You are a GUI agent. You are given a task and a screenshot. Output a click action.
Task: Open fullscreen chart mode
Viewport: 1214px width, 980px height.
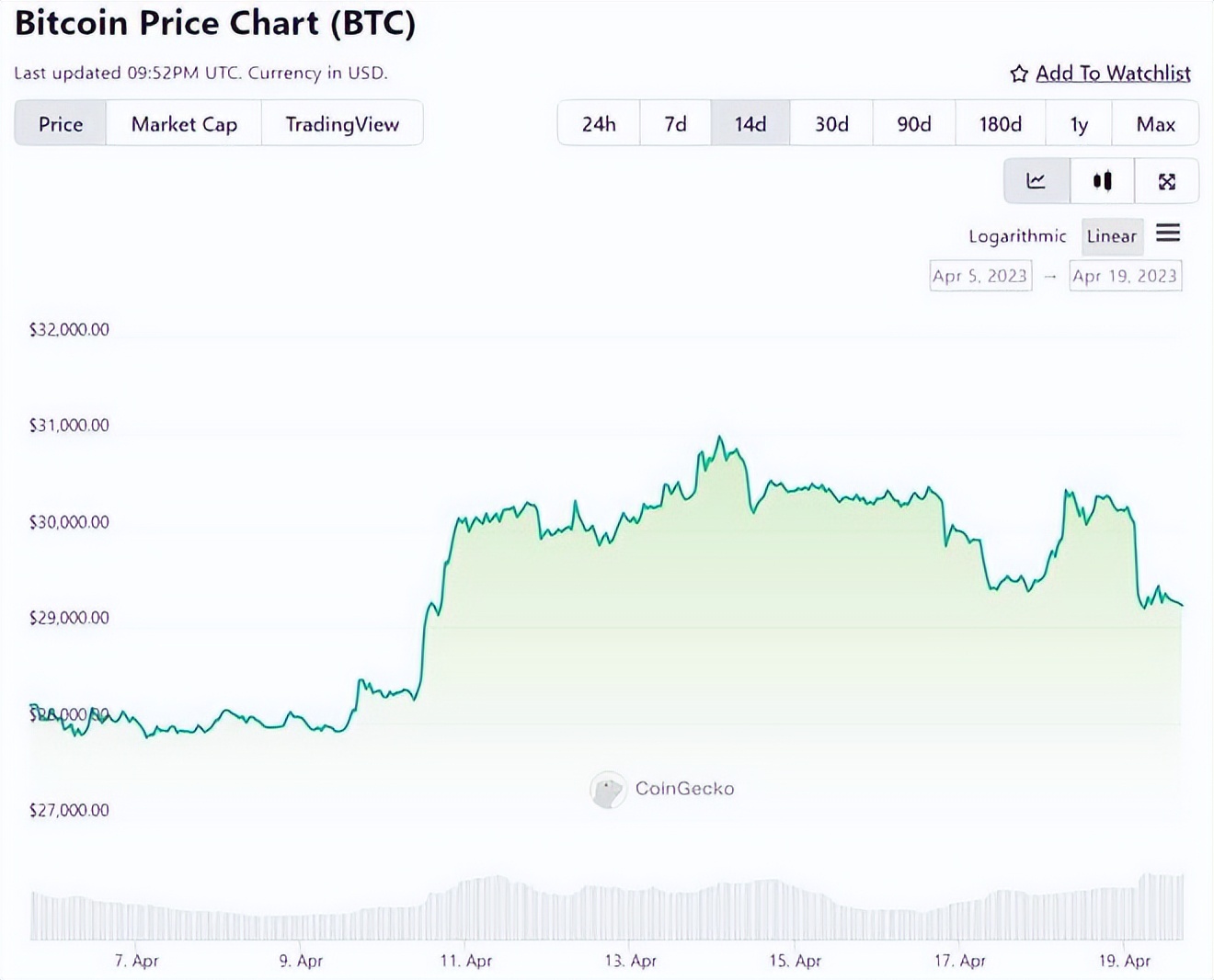pyautogui.click(x=1166, y=181)
